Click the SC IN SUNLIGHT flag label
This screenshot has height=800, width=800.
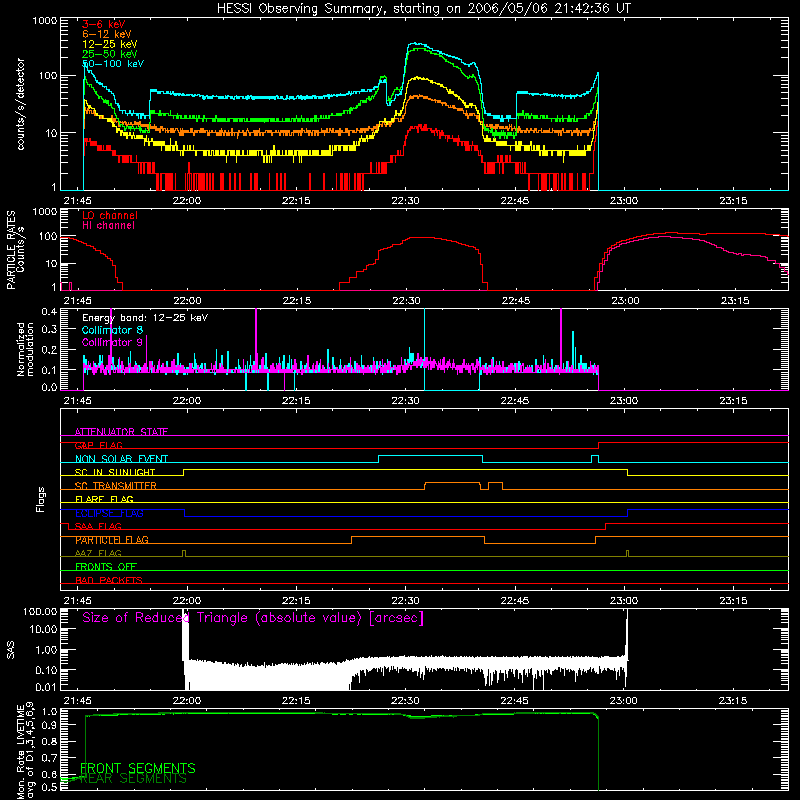coord(115,472)
